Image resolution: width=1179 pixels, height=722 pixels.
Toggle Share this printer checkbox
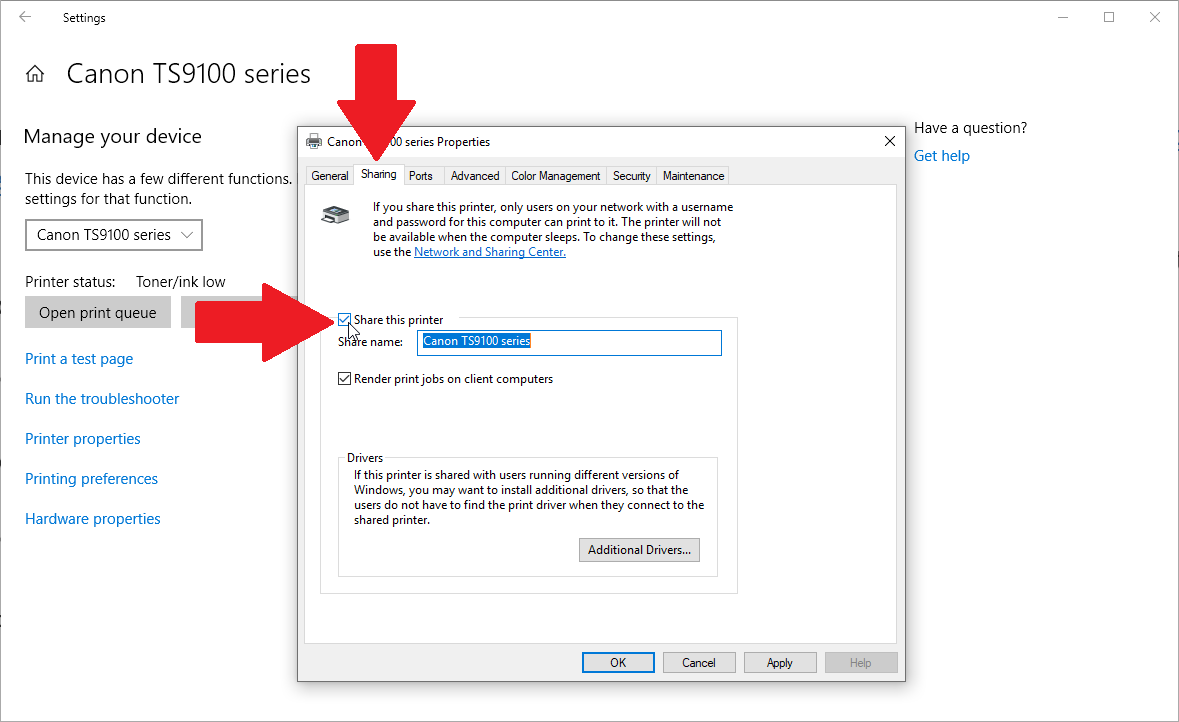point(344,320)
